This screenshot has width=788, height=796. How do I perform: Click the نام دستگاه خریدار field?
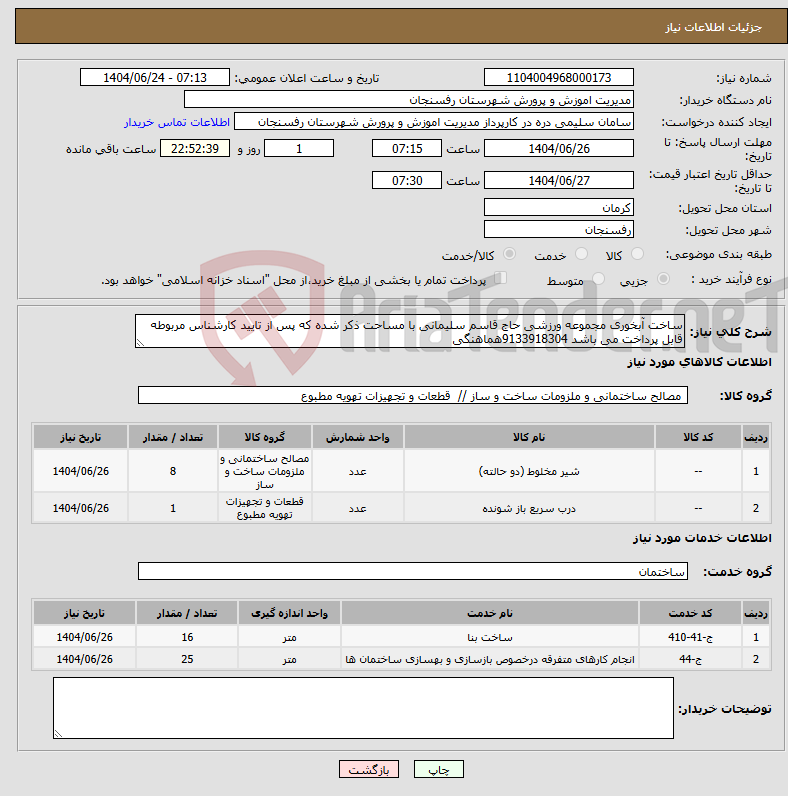(409, 100)
